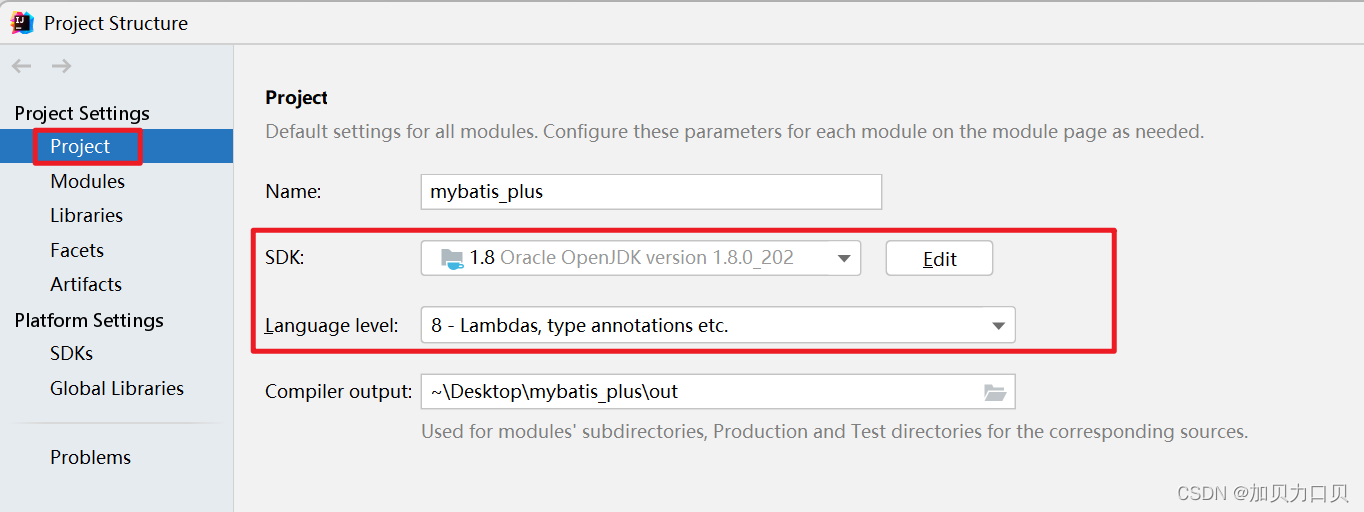Open the SDK dropdown arrow
Viewport: 1364px width, 512px height.
(843, 258)
